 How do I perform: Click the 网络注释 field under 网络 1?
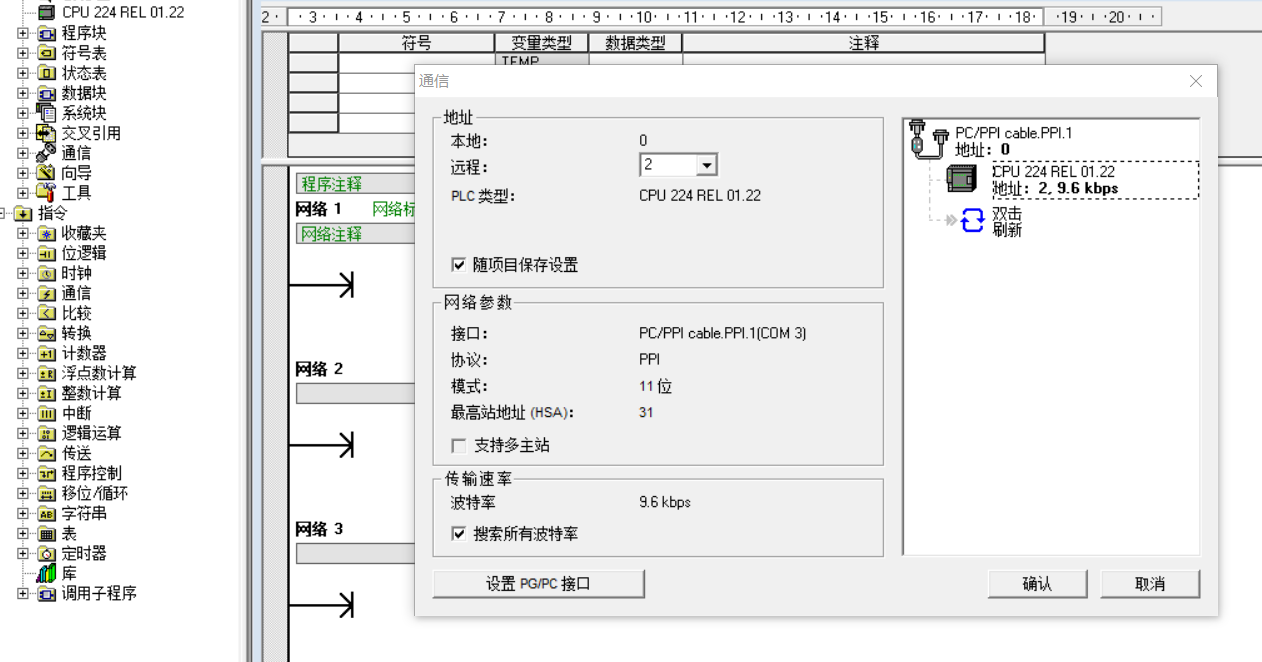pyautogui.click(x=355, y=234)
